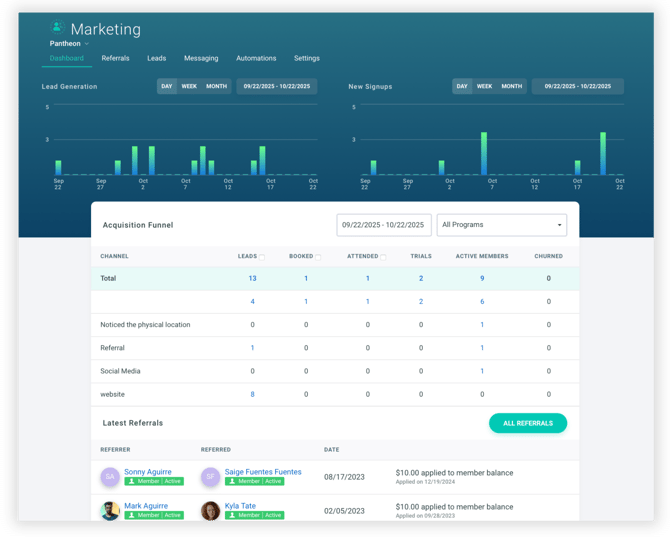
Task: Click the Acquisition Funnel date range field
Action: pyautogui.click(x=384, y=225)
